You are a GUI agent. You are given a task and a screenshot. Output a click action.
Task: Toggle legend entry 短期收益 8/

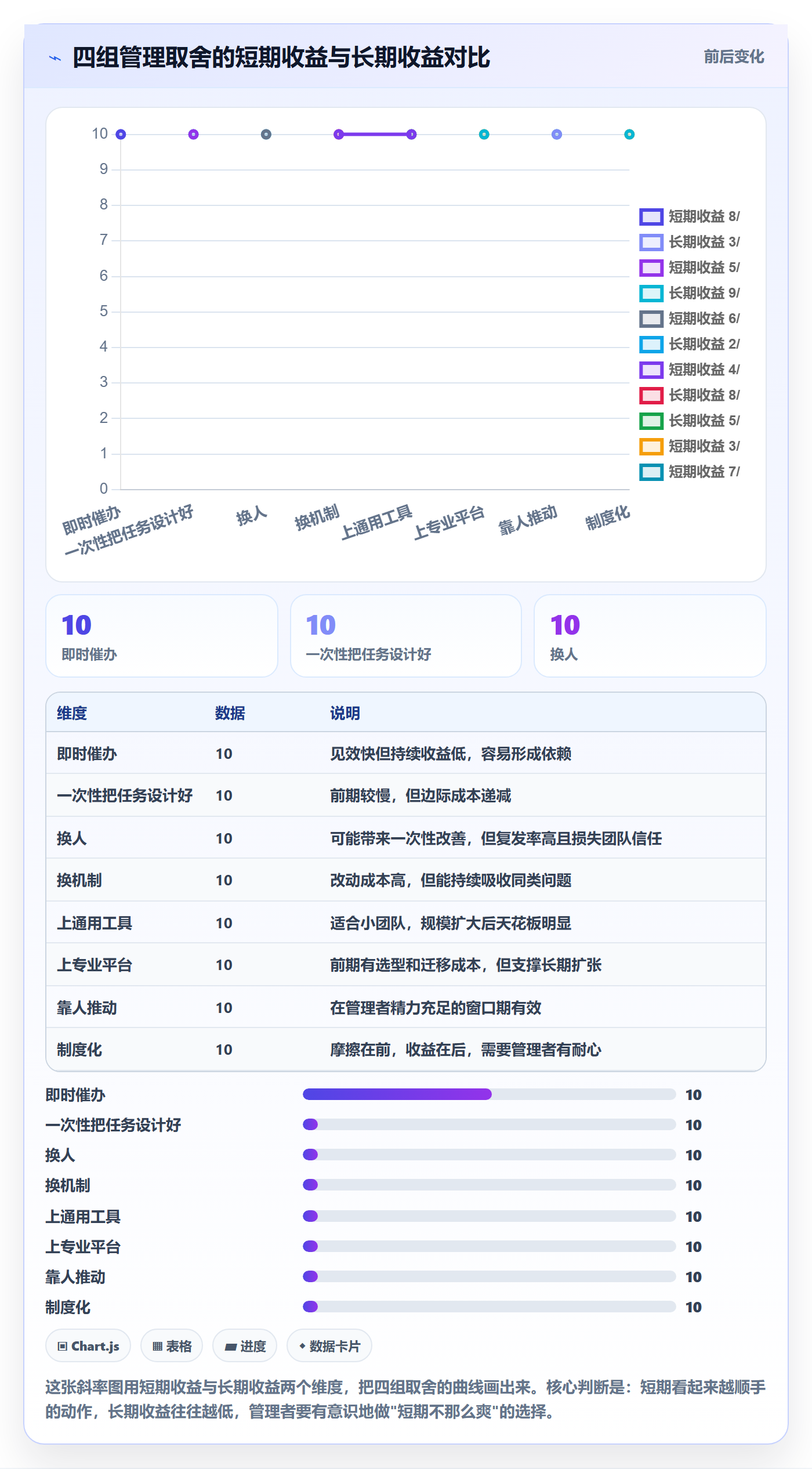pyautogui.click(x=690, y=216)
